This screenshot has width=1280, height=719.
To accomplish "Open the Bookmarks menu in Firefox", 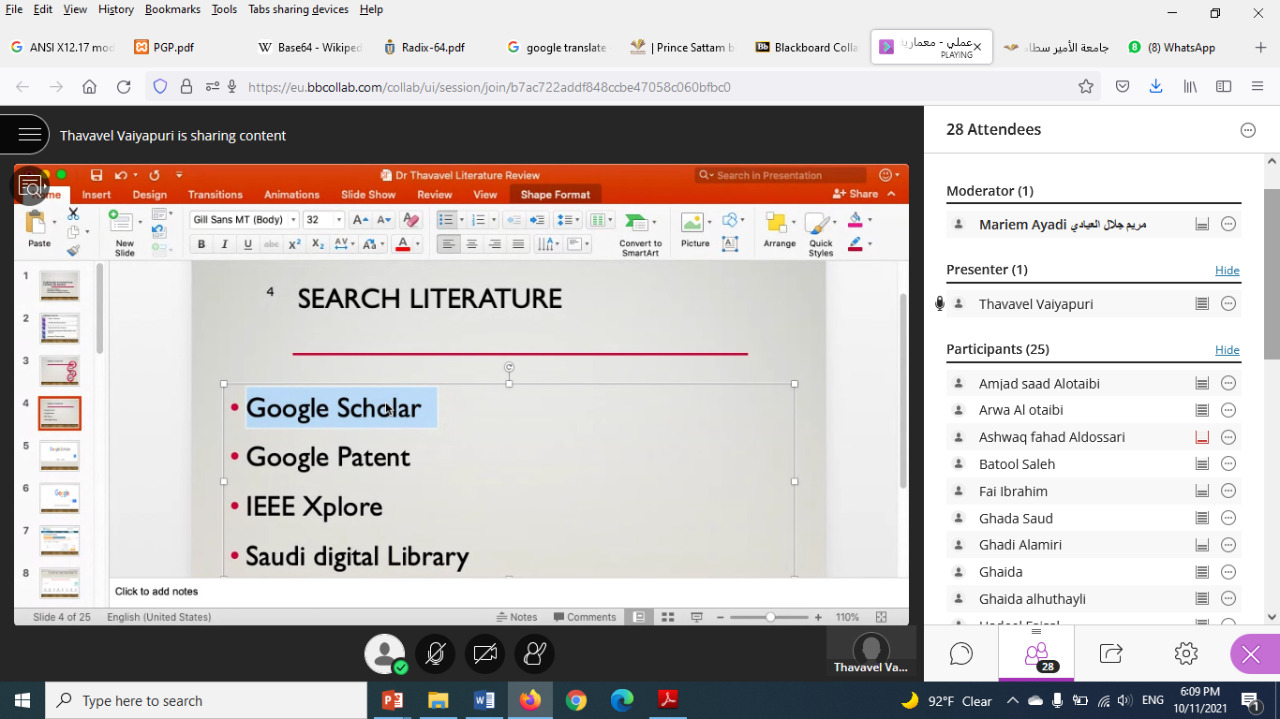I will tap(172, 9).
